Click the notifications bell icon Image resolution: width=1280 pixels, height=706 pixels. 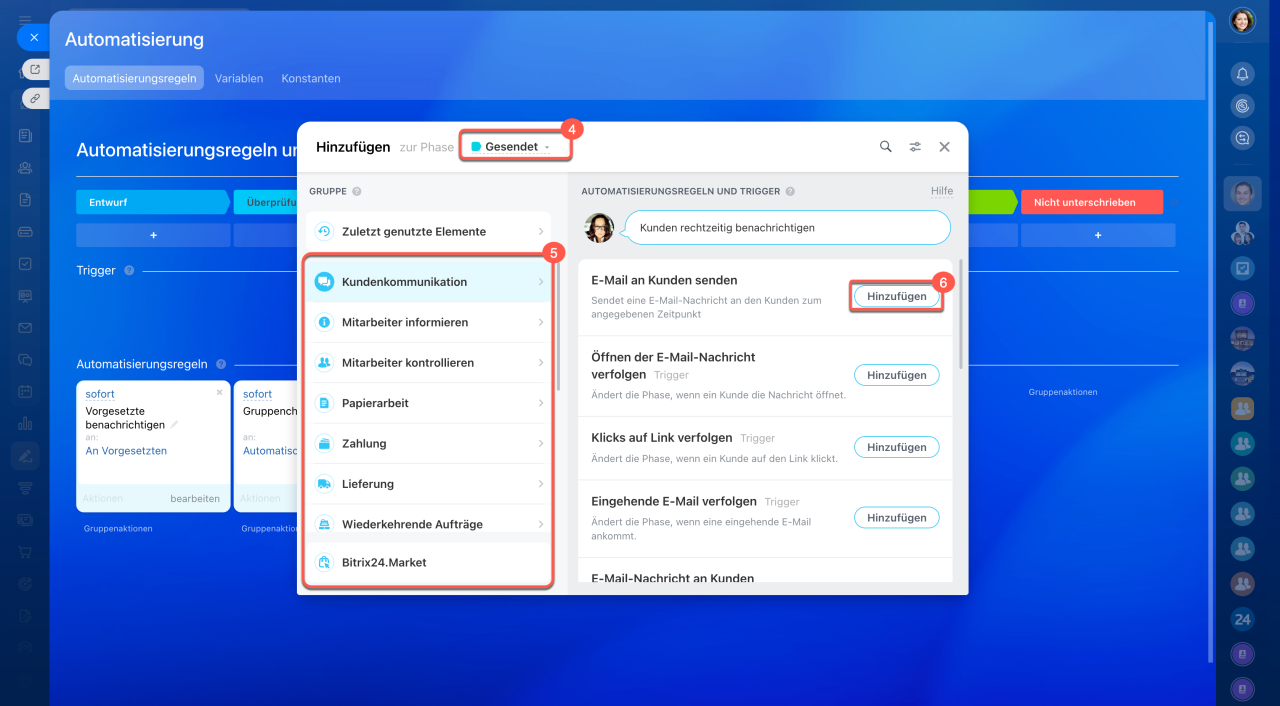click(1242, 74)
